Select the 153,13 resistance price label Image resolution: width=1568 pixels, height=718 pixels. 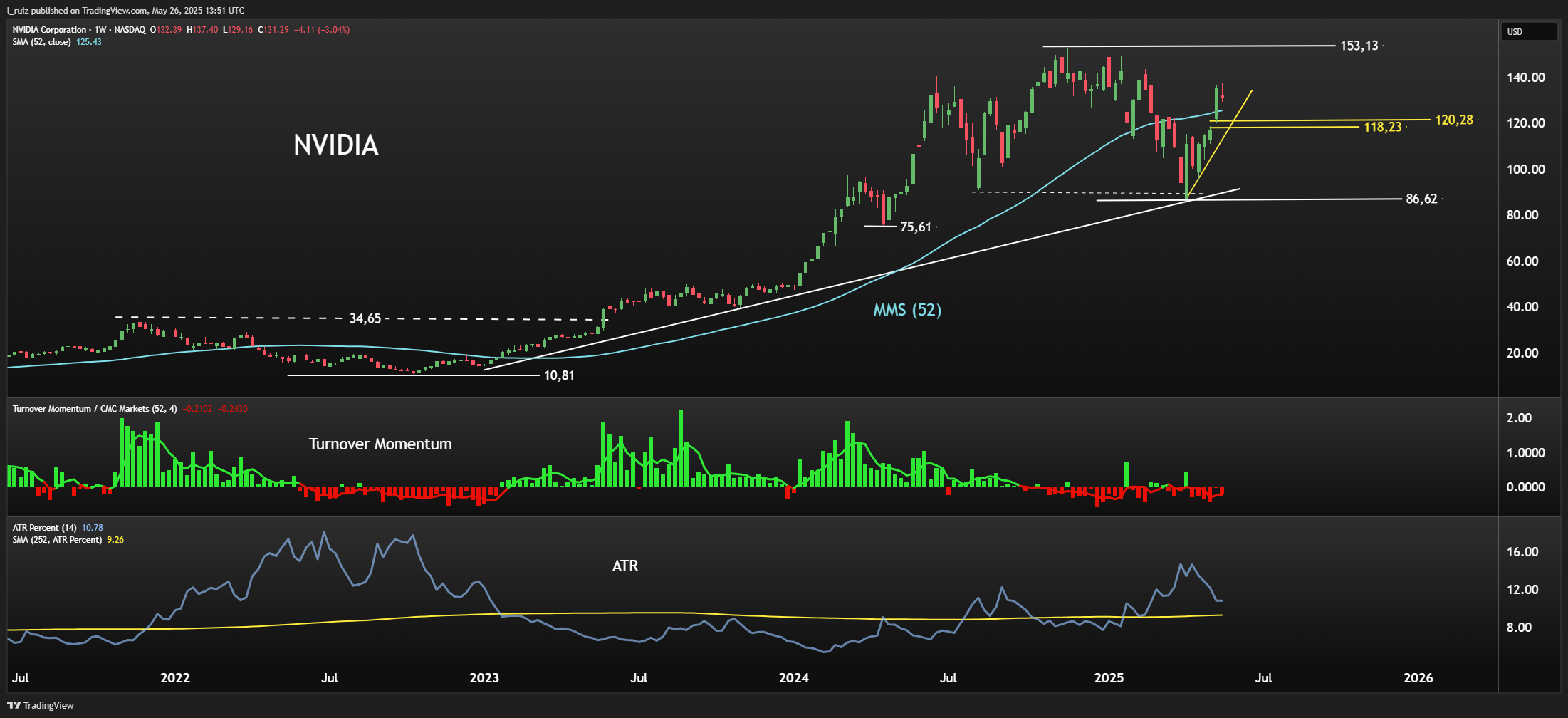(1359, 46)
